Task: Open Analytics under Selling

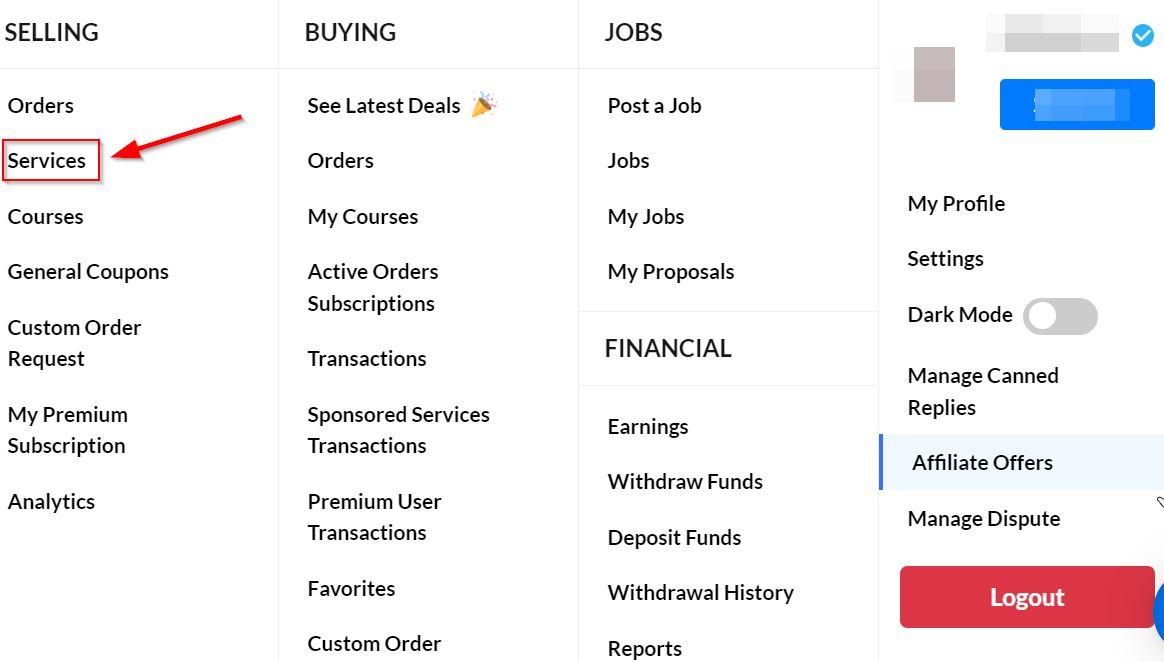Action: (51, 502)
